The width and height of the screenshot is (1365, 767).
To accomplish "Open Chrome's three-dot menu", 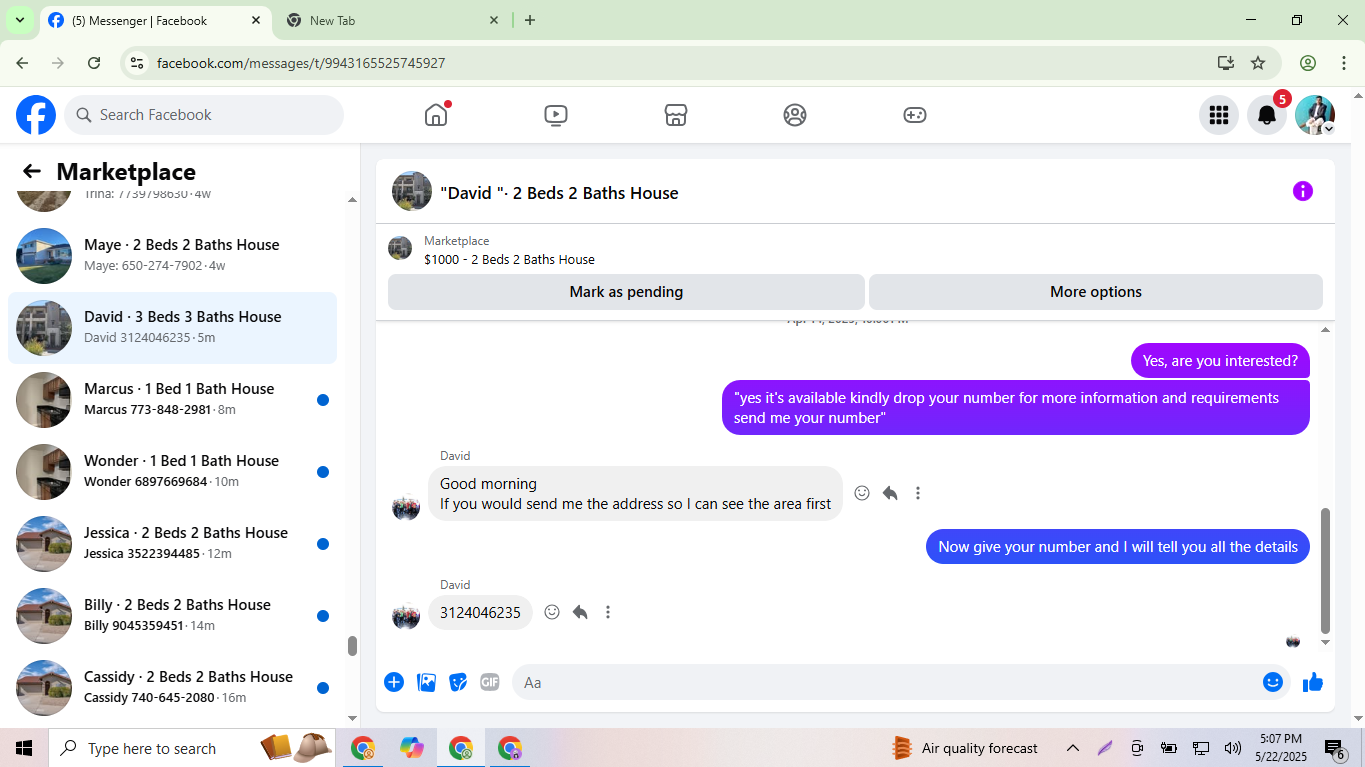I will [x=1344, y=63].
